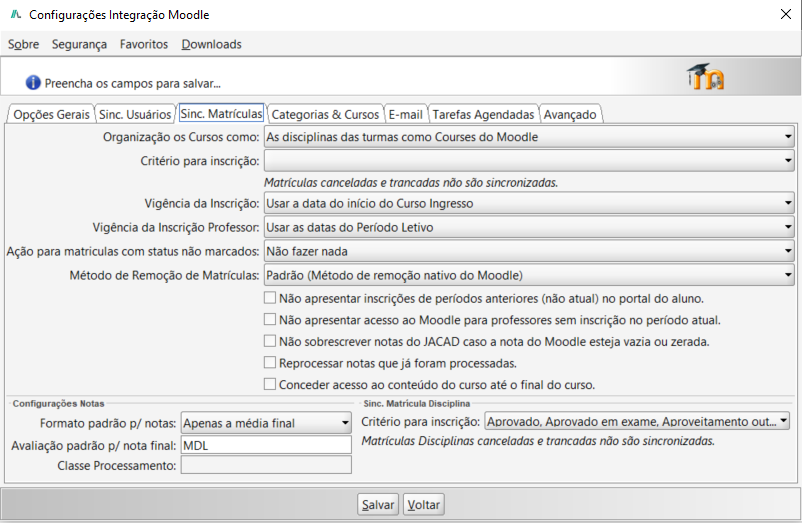Click the Sinc. Matrícula Disciplina group label
The height and width of the screenshot is (523, 802).
click(x=416, y=403)
